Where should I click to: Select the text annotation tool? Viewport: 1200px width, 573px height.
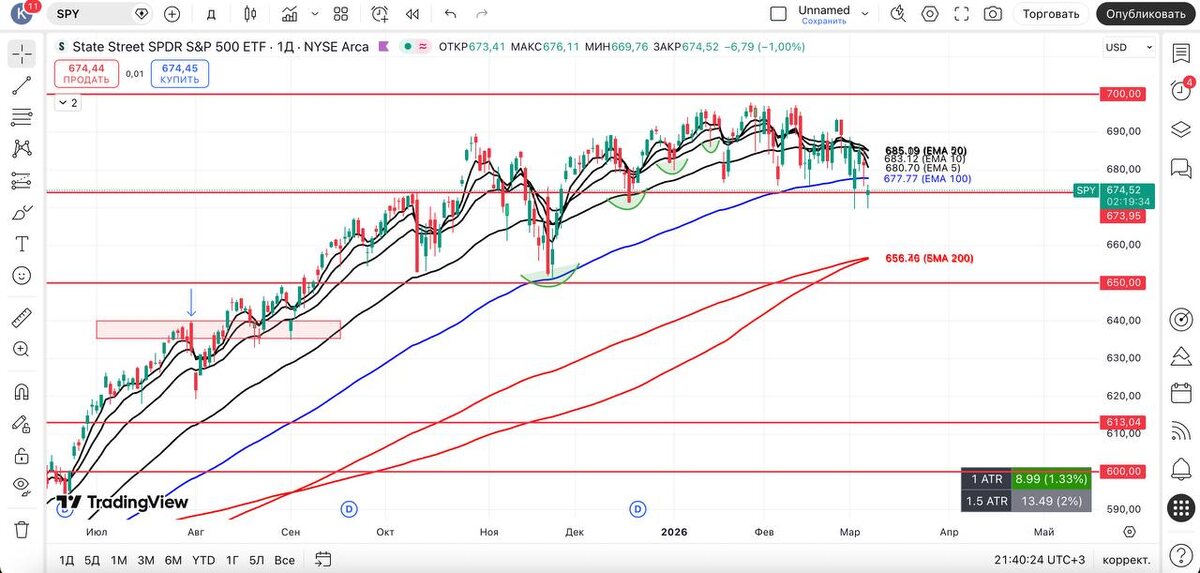pyautogui.click(x=22, y=244)
